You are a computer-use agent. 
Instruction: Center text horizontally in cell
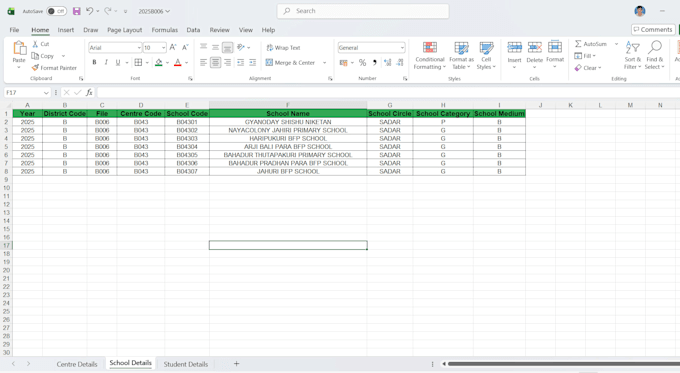tap(216, 62)
